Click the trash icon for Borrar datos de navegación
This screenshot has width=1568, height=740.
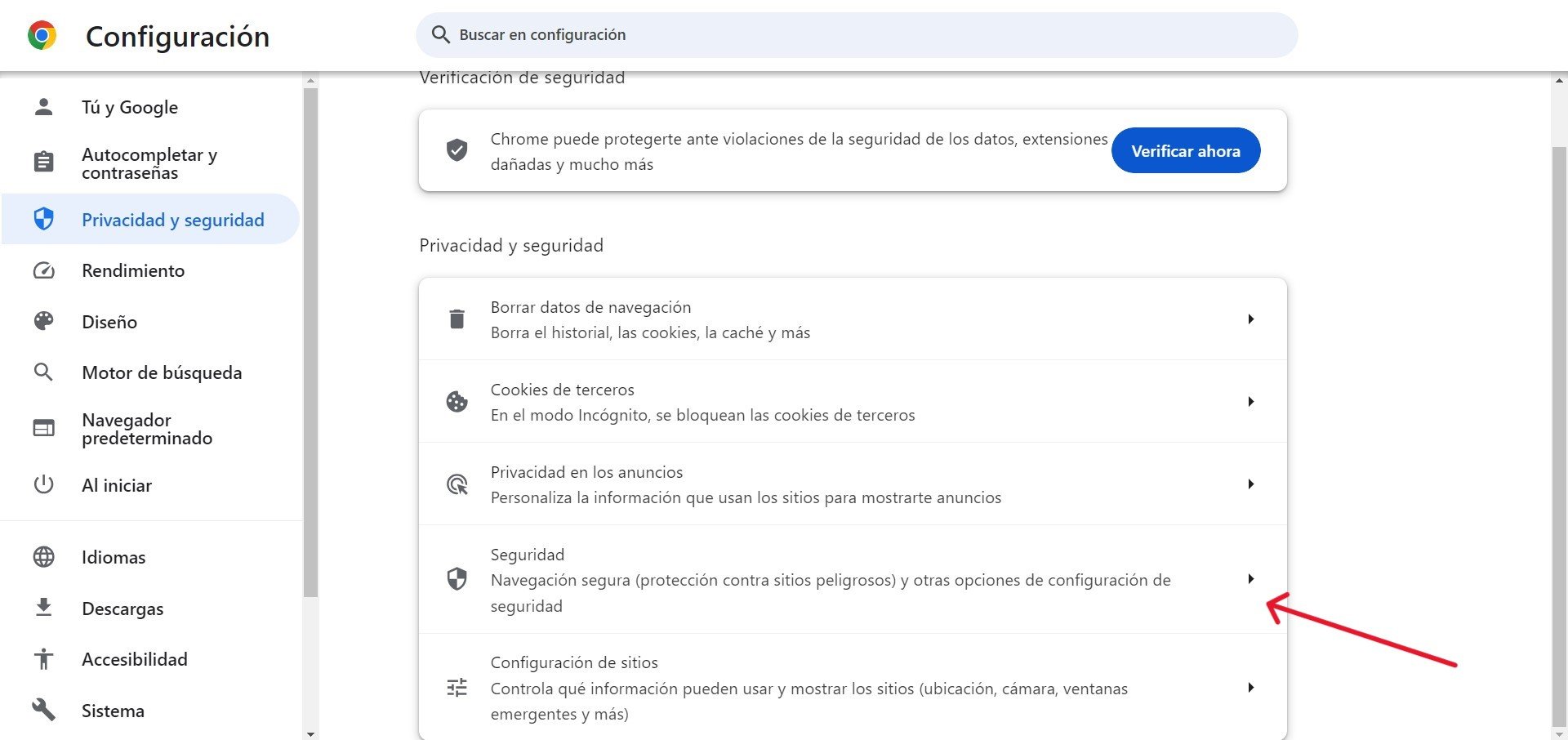pyautogui.click(x=457, y=319)
